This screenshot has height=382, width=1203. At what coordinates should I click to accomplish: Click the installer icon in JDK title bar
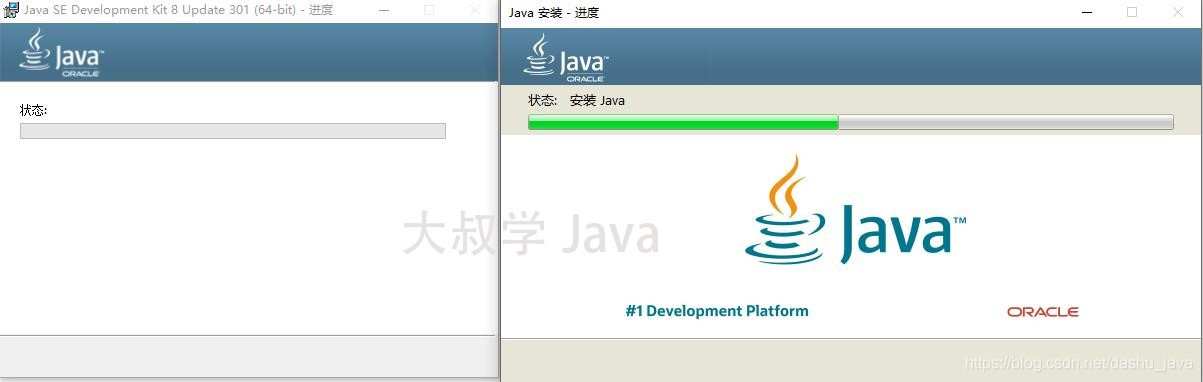[12, 11]
